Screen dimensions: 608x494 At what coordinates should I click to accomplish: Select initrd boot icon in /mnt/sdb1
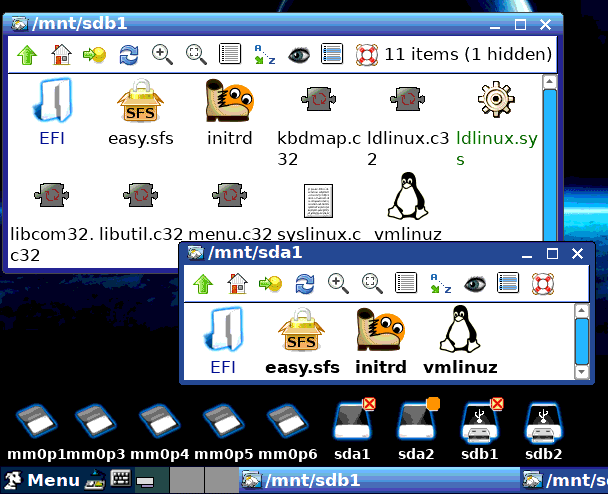coord(230,112)
